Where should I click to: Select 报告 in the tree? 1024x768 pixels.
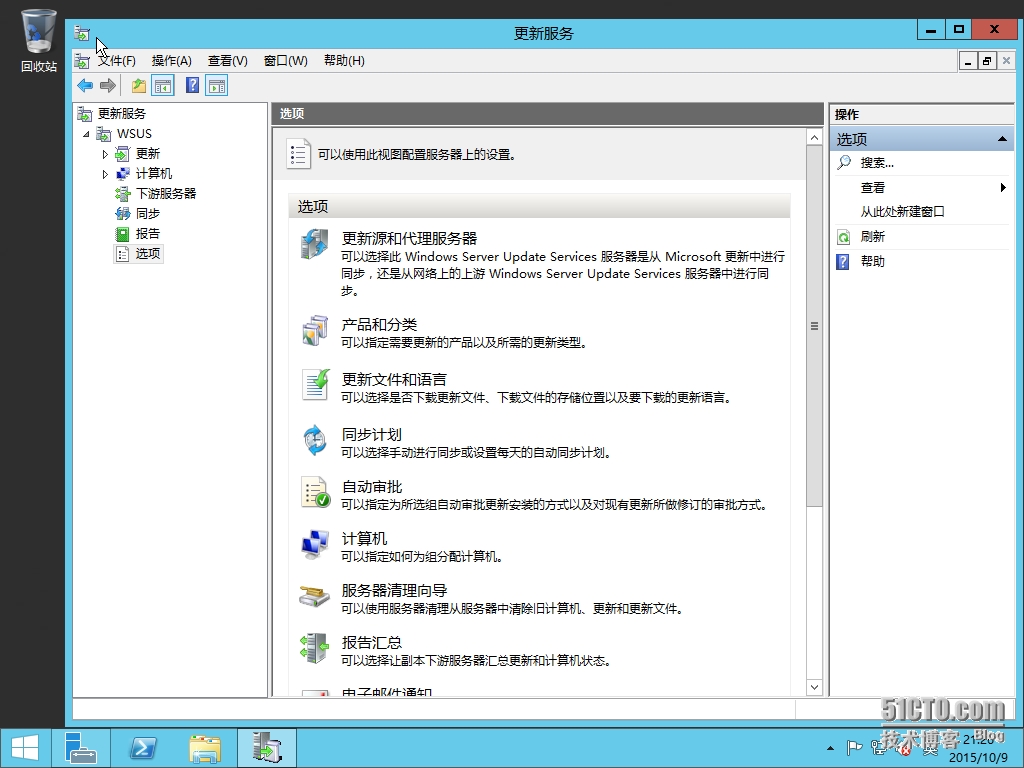(148, 234)
